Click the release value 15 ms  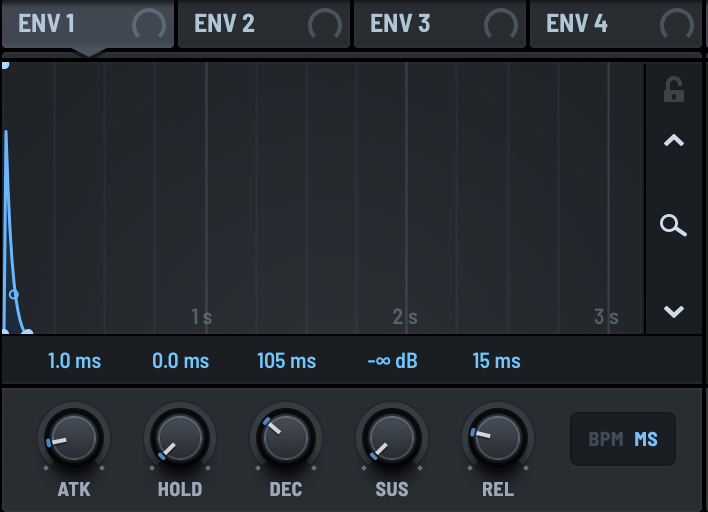(x=496, y=361)
